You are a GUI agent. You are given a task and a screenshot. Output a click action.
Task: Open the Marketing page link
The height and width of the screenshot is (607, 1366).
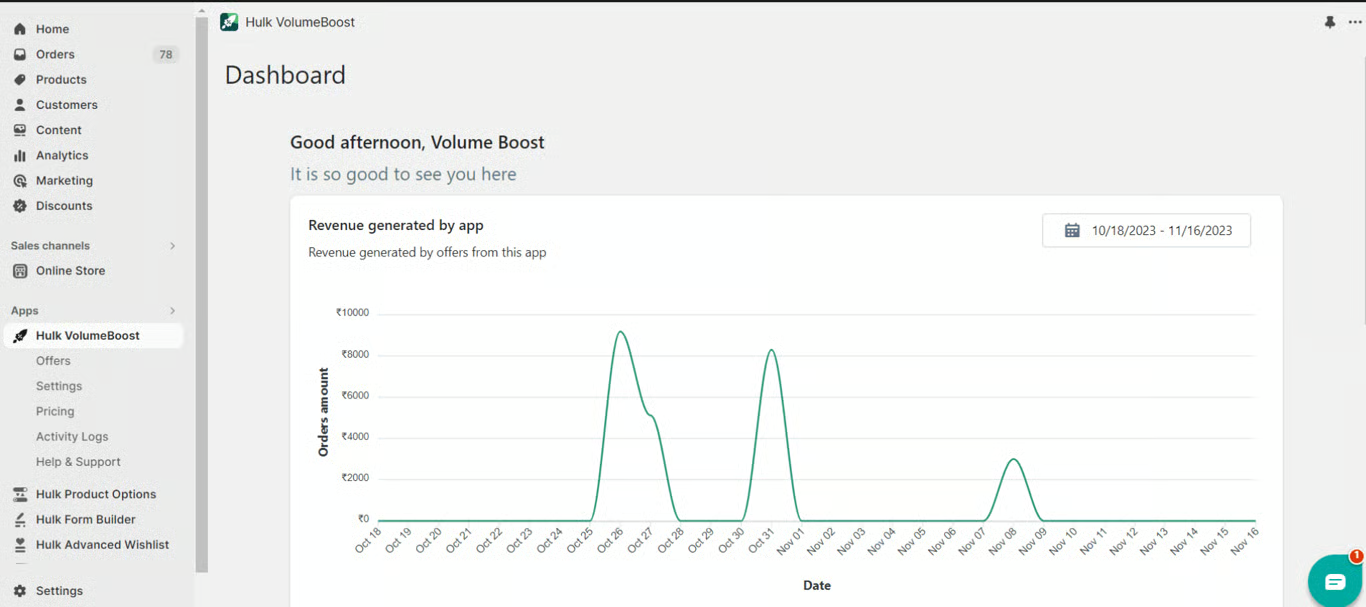pyautogui.click(x=64, y=180)
